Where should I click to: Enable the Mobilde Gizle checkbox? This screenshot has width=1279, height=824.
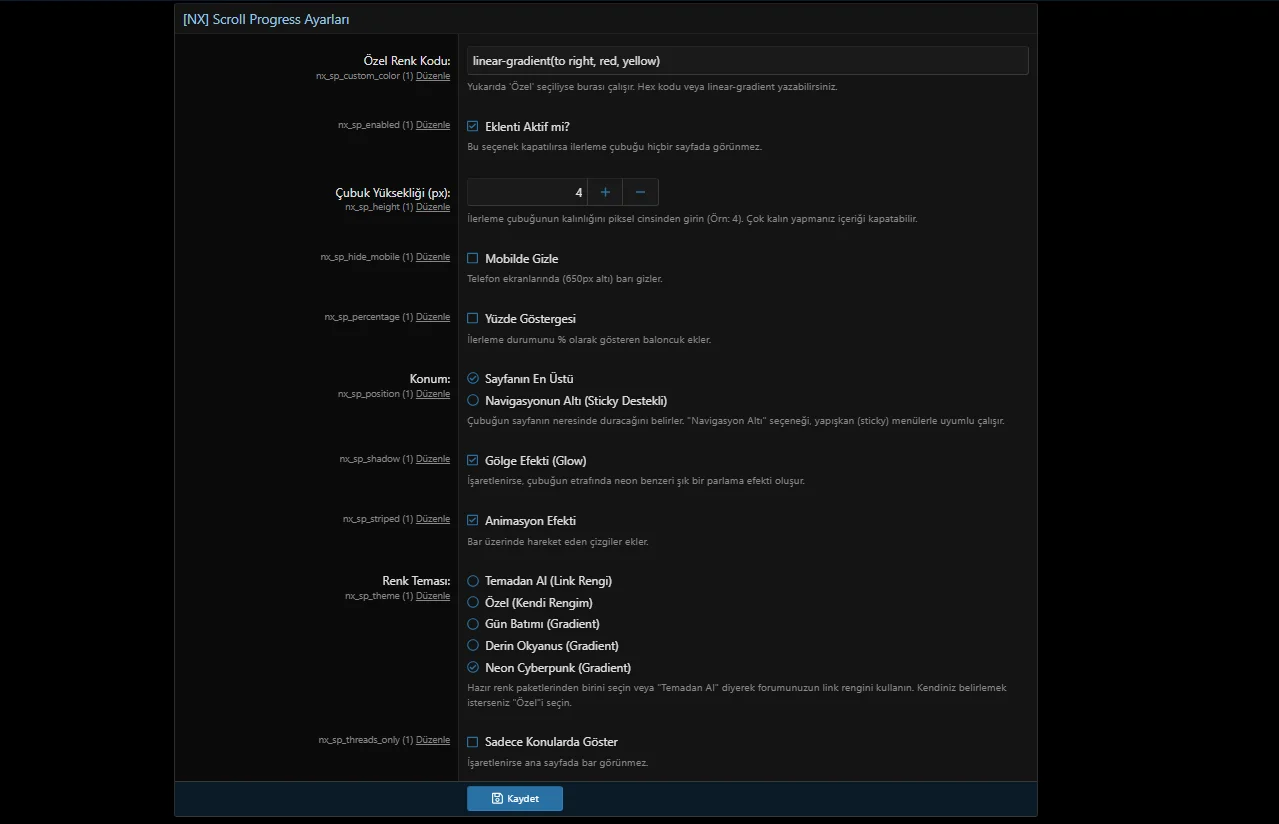pos(473,258)
